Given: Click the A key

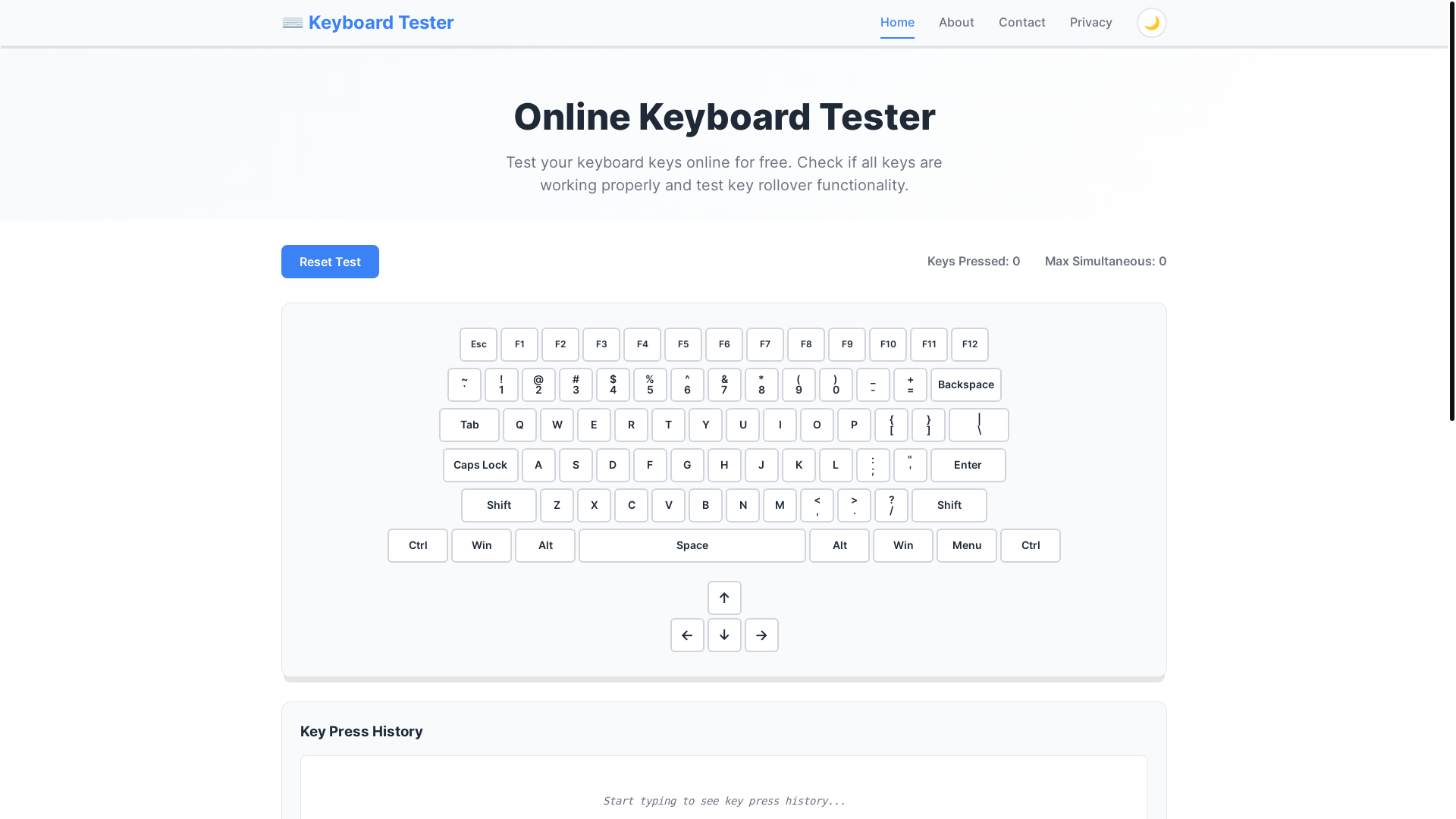Looking at the screenshot, I should tap(538, 465).
